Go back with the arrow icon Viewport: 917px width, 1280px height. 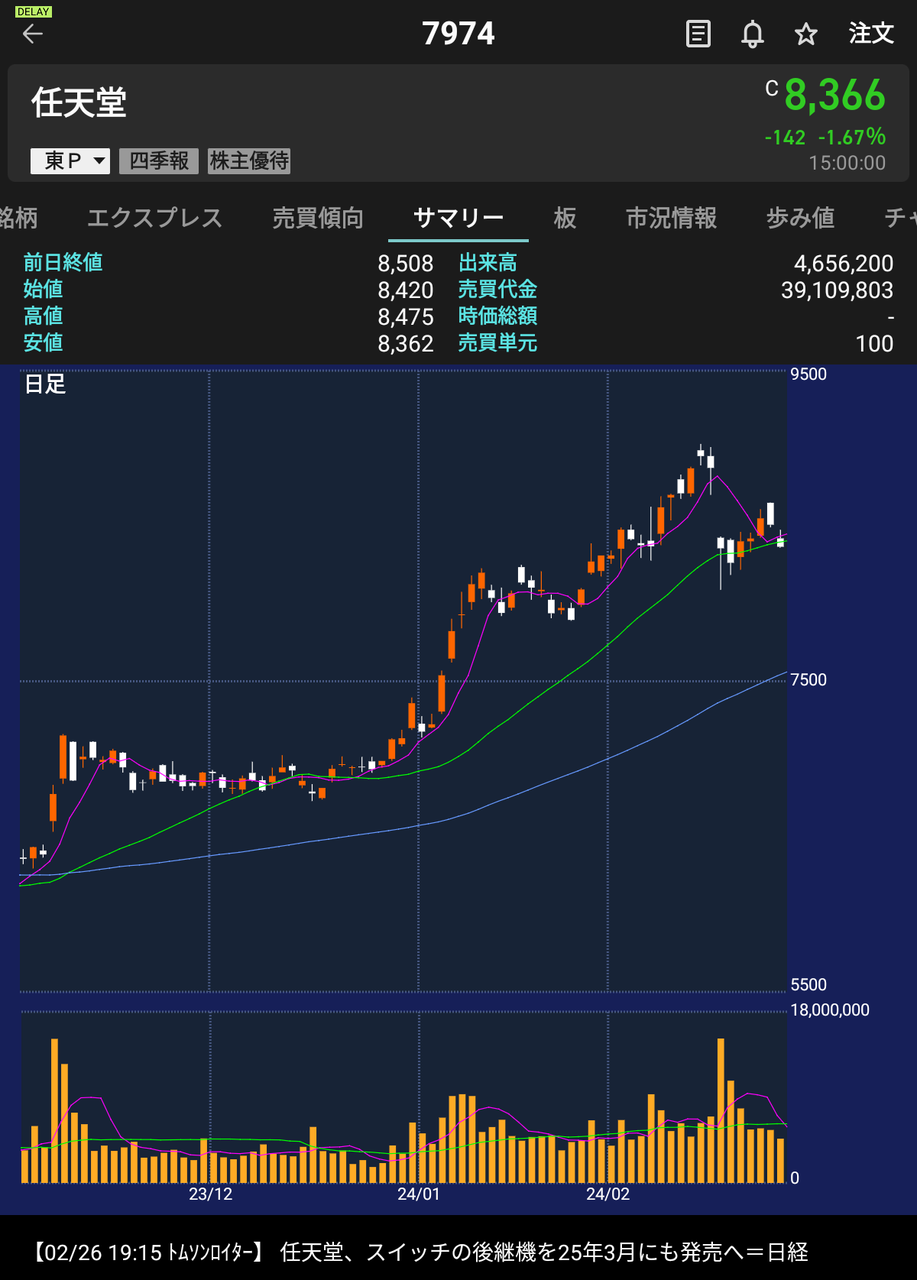point(33,34)
